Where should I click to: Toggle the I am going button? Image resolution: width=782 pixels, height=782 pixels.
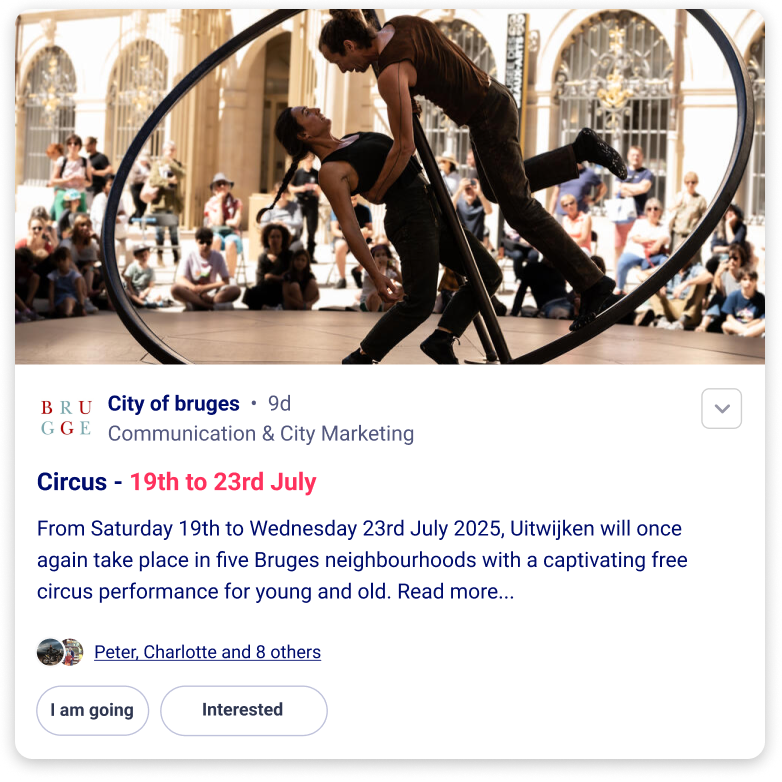92,710
